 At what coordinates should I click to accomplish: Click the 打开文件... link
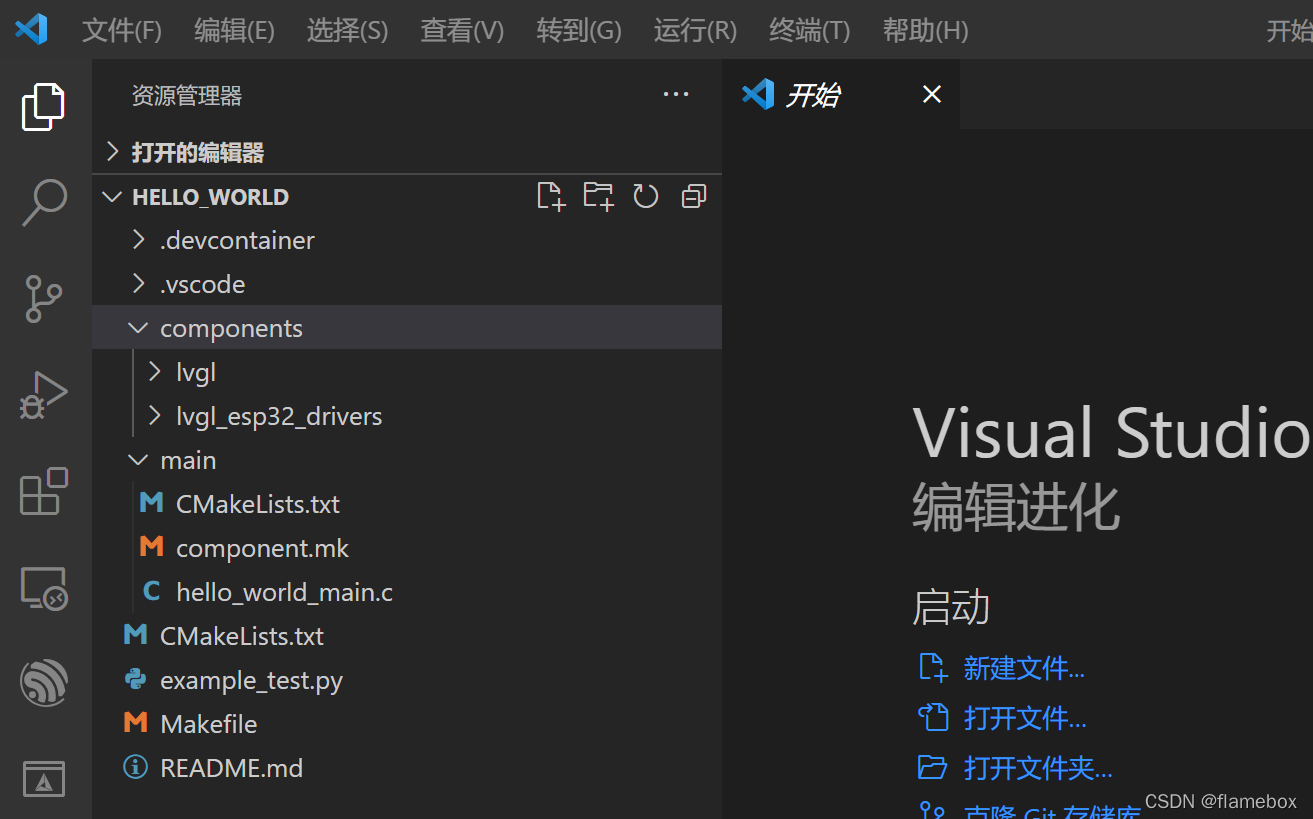pyautogui.click(x=1025, y=718)
